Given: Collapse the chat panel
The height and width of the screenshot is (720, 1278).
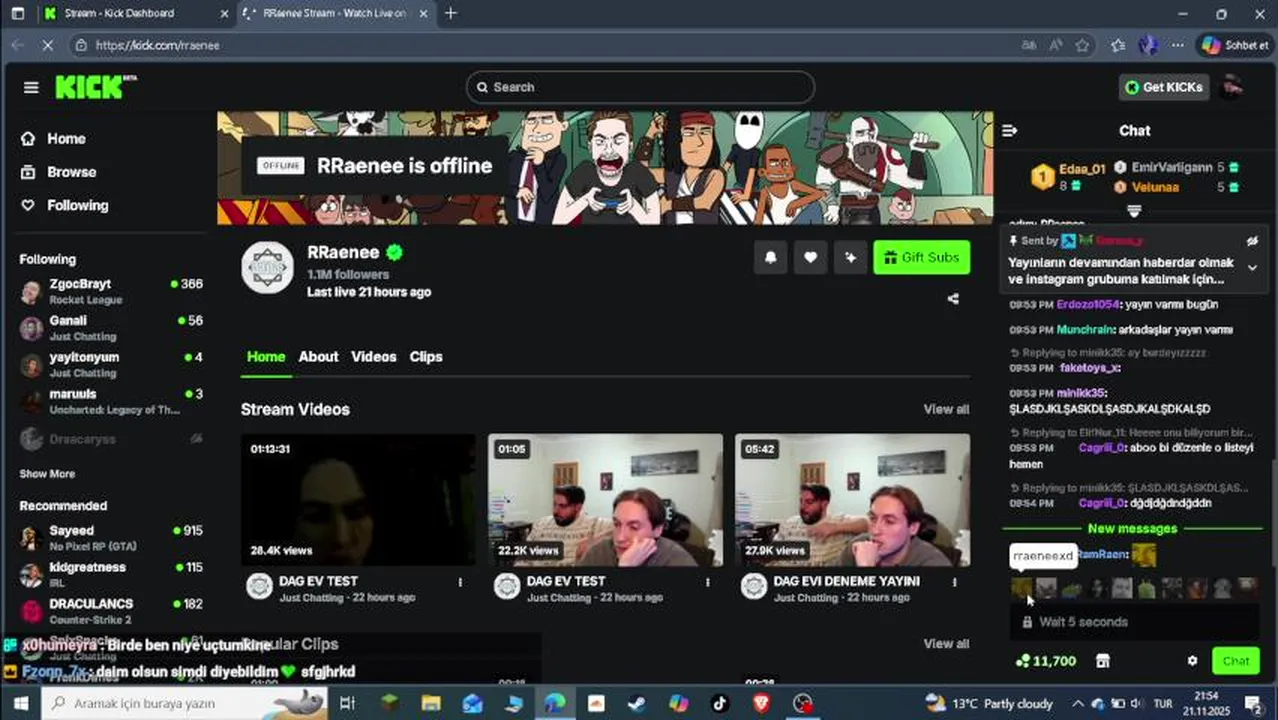Looking at the screenshot, I should click(x=1009, y=131).
